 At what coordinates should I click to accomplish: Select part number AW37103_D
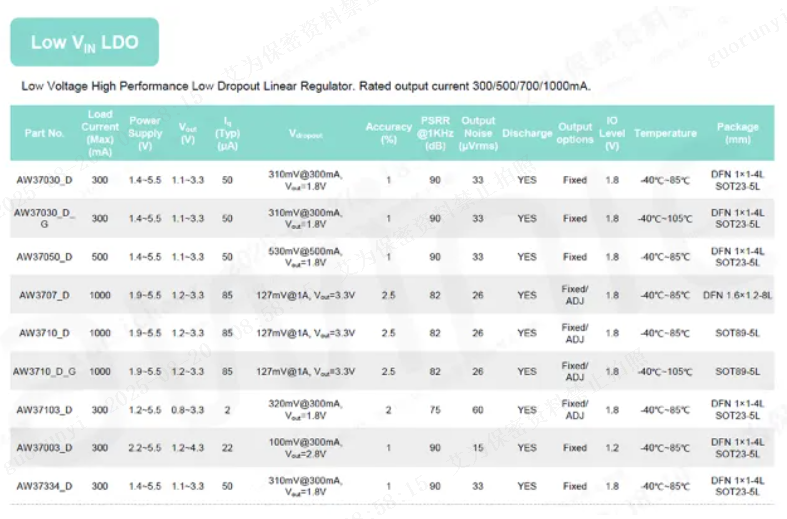pyautogui.click(x=44, y=409)
